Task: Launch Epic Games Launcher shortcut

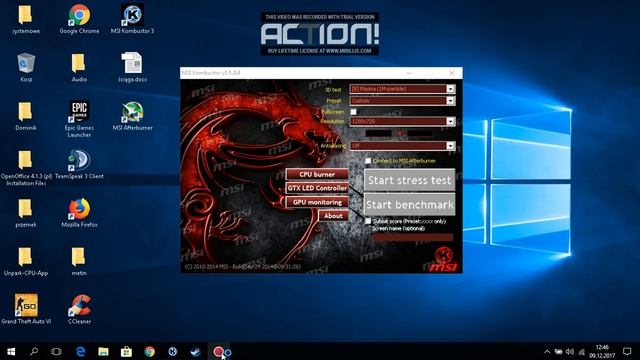Action: coord(79,119)
